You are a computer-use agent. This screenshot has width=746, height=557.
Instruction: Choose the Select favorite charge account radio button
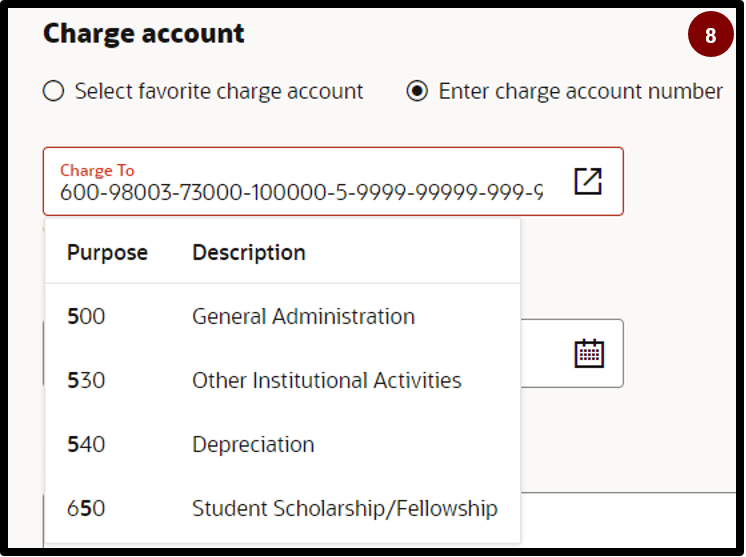point(53,91)
